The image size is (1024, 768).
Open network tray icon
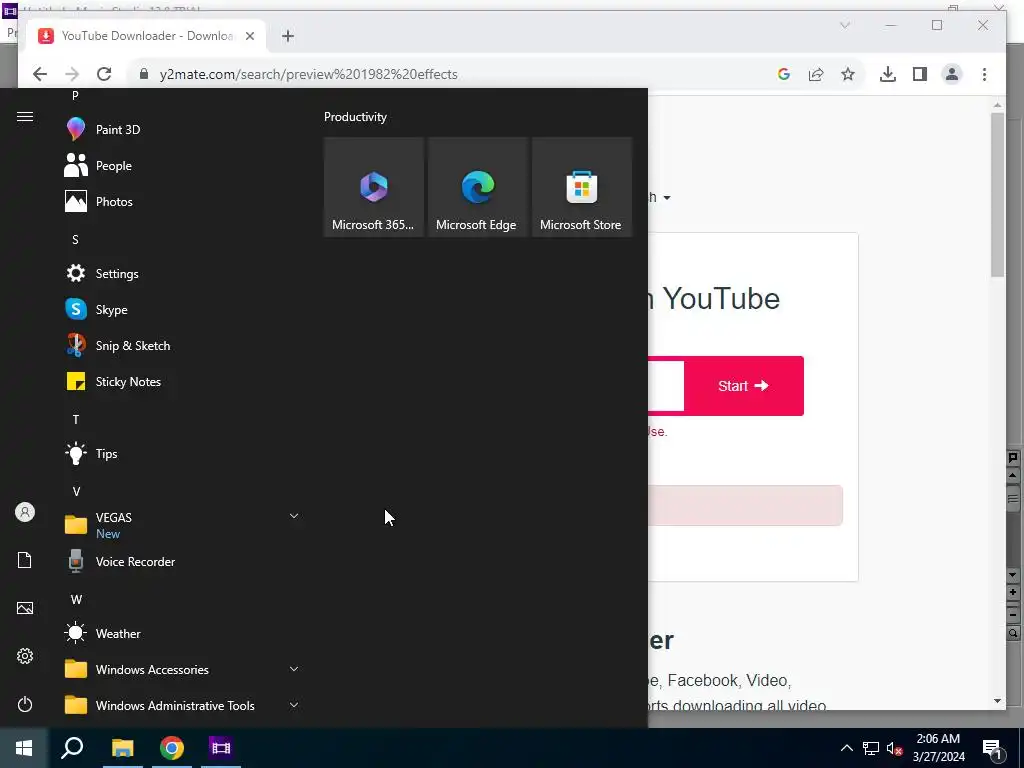[x=871, y=748]
